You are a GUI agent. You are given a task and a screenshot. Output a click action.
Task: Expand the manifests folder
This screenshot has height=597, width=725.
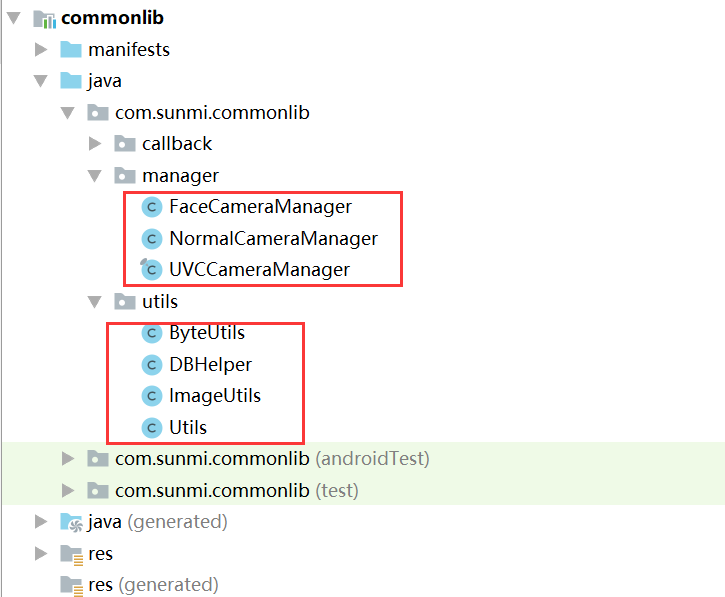click(x=41, y=49)
